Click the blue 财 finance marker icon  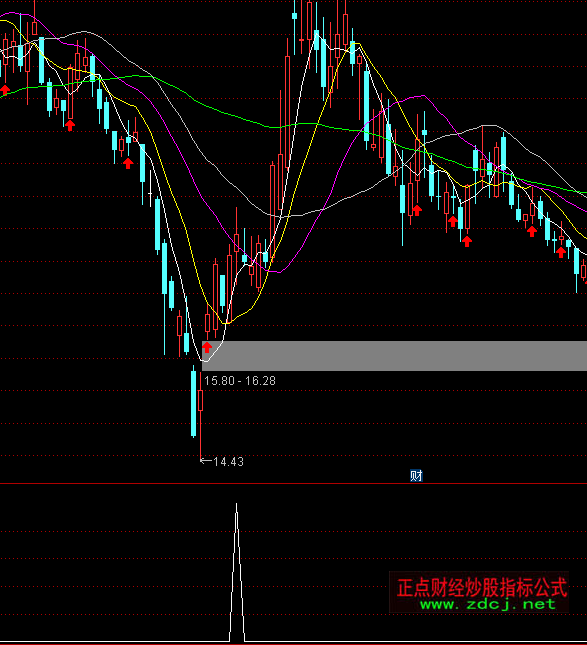click(416, 476)
